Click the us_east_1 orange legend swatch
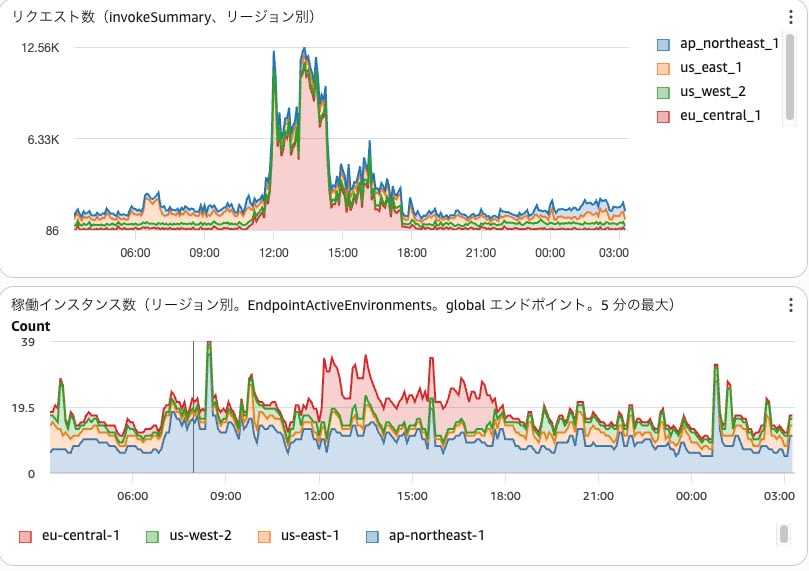This screenshot has height=571, width=809. [663, 68]
